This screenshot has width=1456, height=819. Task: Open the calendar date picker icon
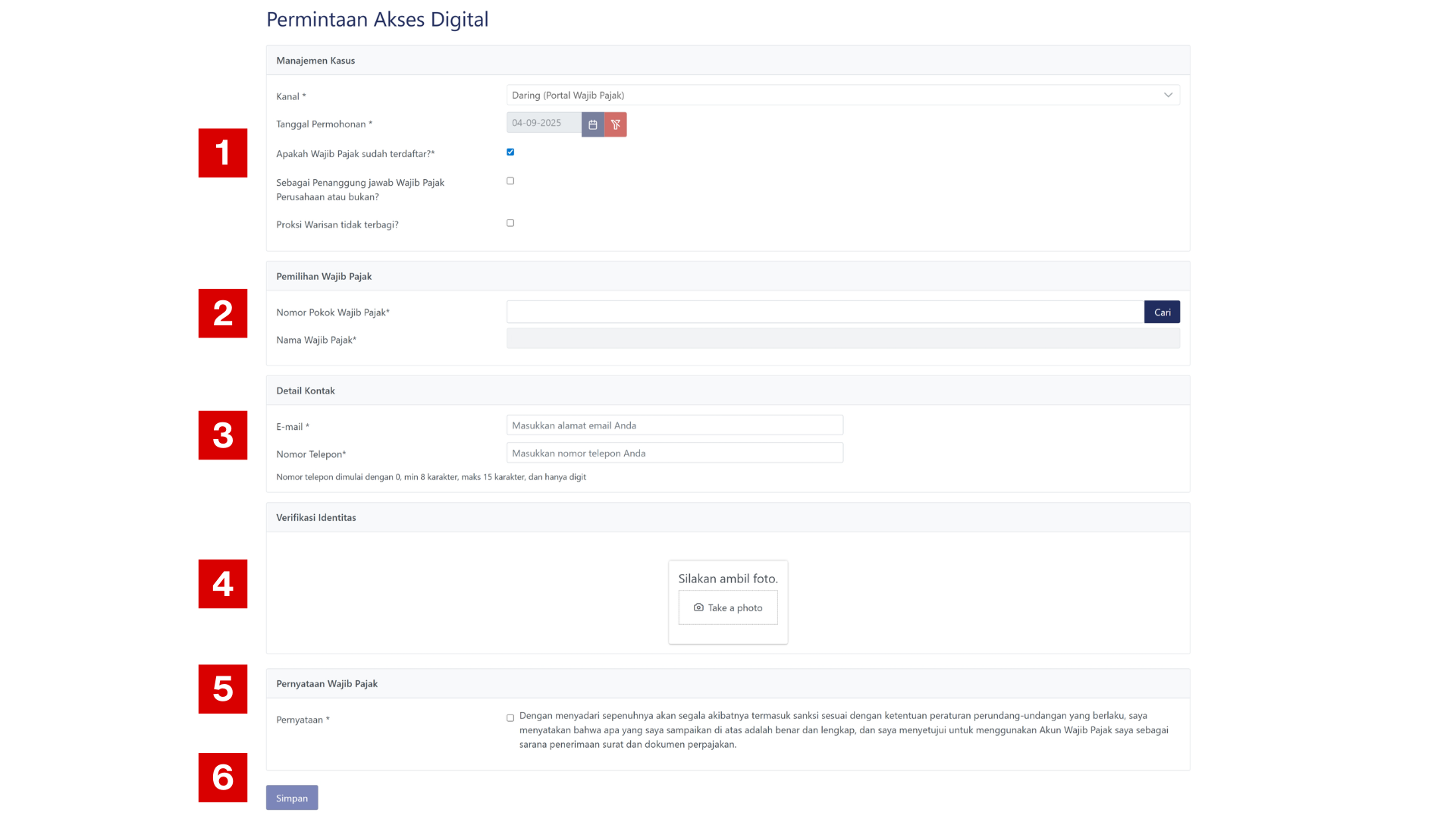[592, 124]
